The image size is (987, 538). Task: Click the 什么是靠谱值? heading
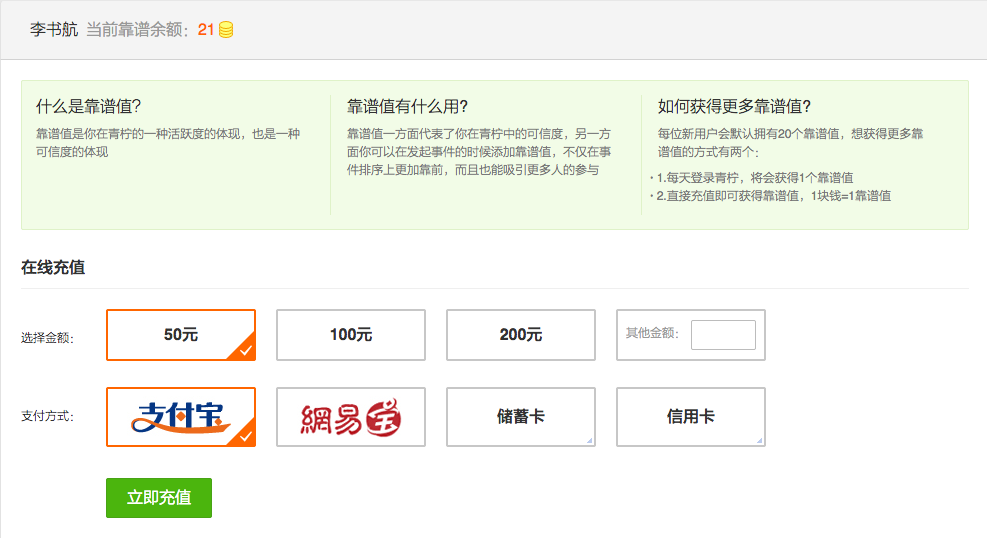(x=88, y=106)
